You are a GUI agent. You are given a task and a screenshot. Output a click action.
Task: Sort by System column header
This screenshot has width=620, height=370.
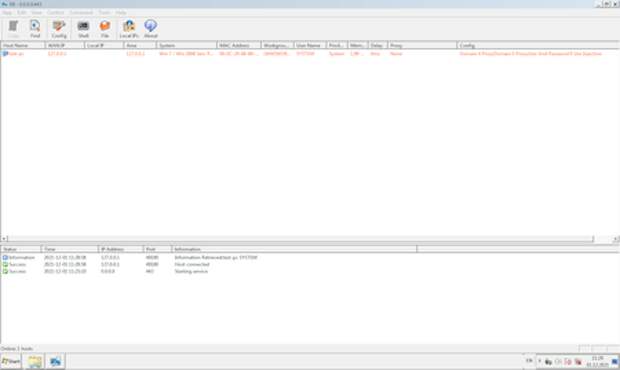coord(187,45)
